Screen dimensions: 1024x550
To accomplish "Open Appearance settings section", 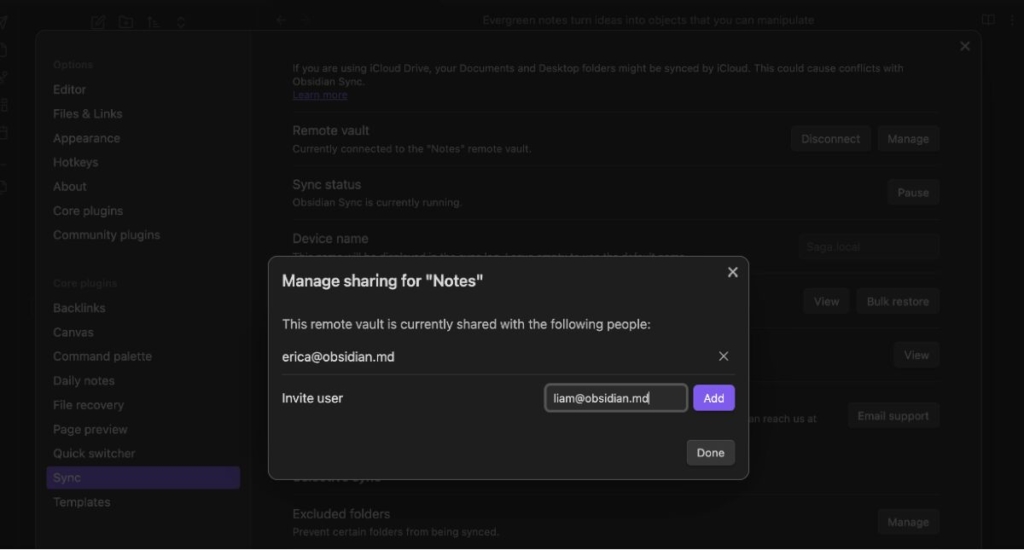I will tap(86, 138).
